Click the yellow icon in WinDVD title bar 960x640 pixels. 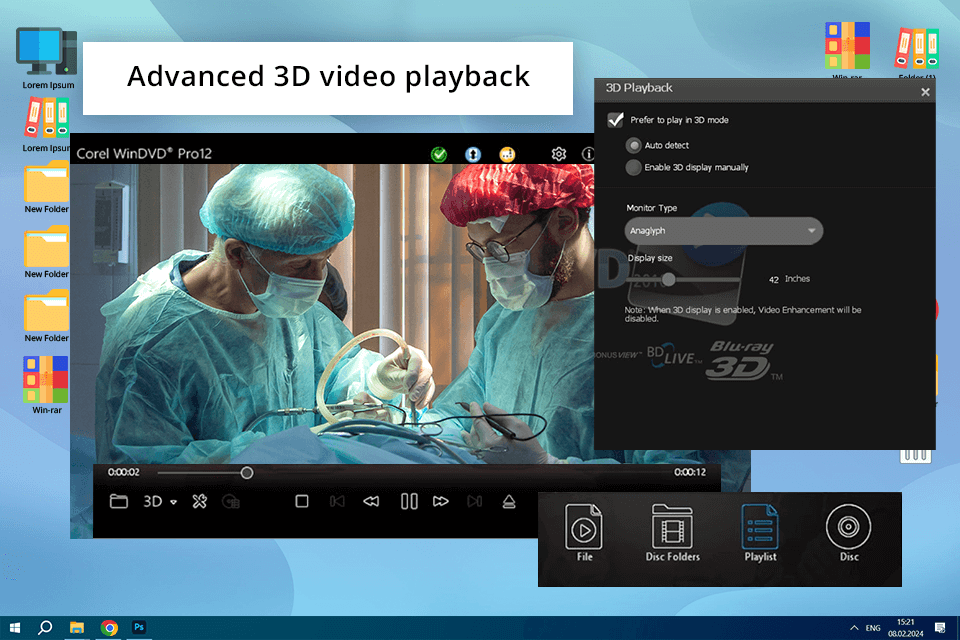pos(507,154)
